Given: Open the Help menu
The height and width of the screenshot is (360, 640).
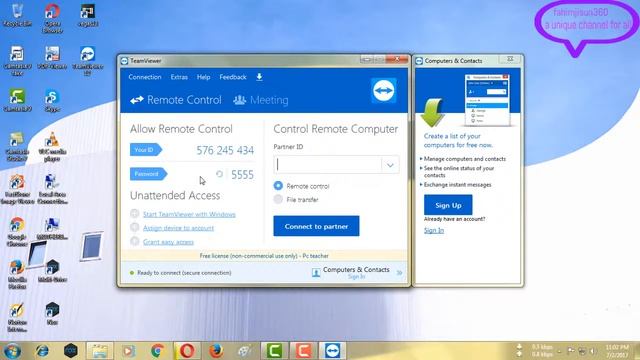Looking at the screenshot, I should coord(203,77).
